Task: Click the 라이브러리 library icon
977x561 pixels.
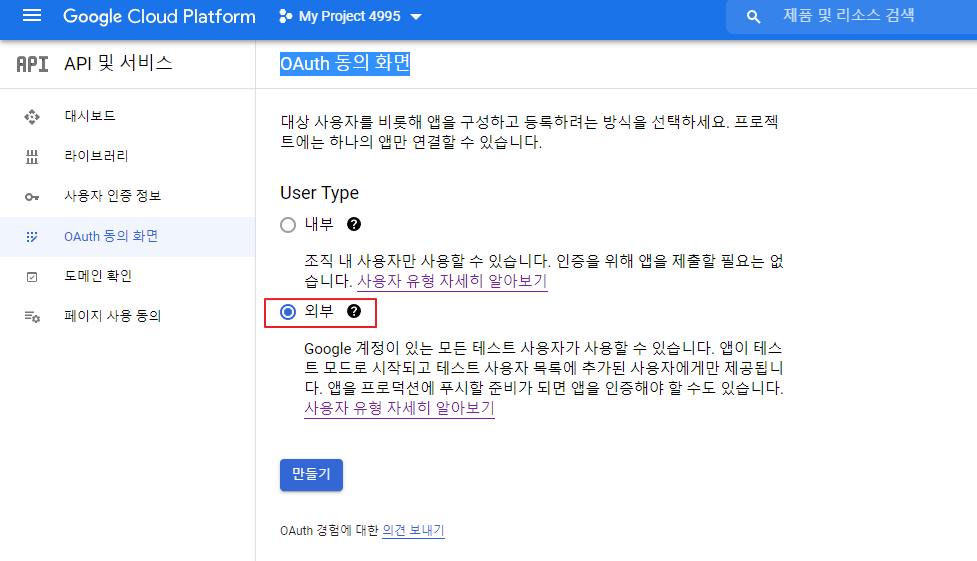Action: [32, 156]
